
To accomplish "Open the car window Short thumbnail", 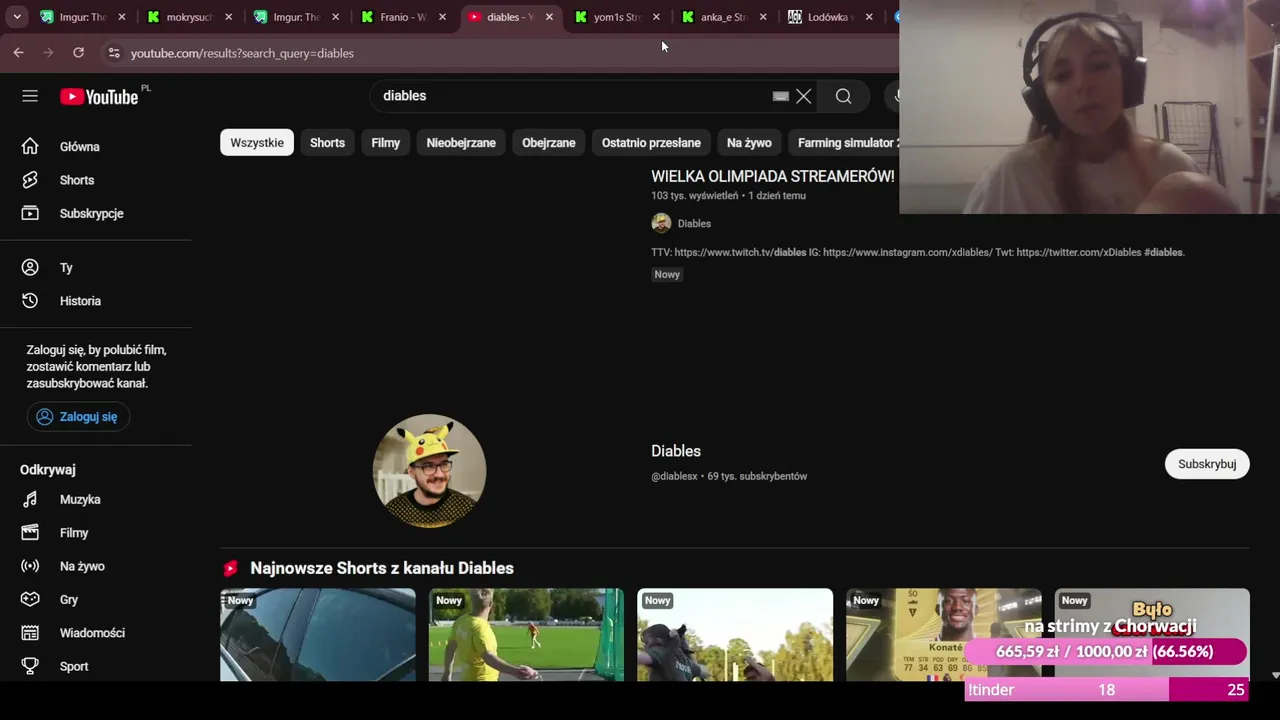I will click(x=318, y=635).
